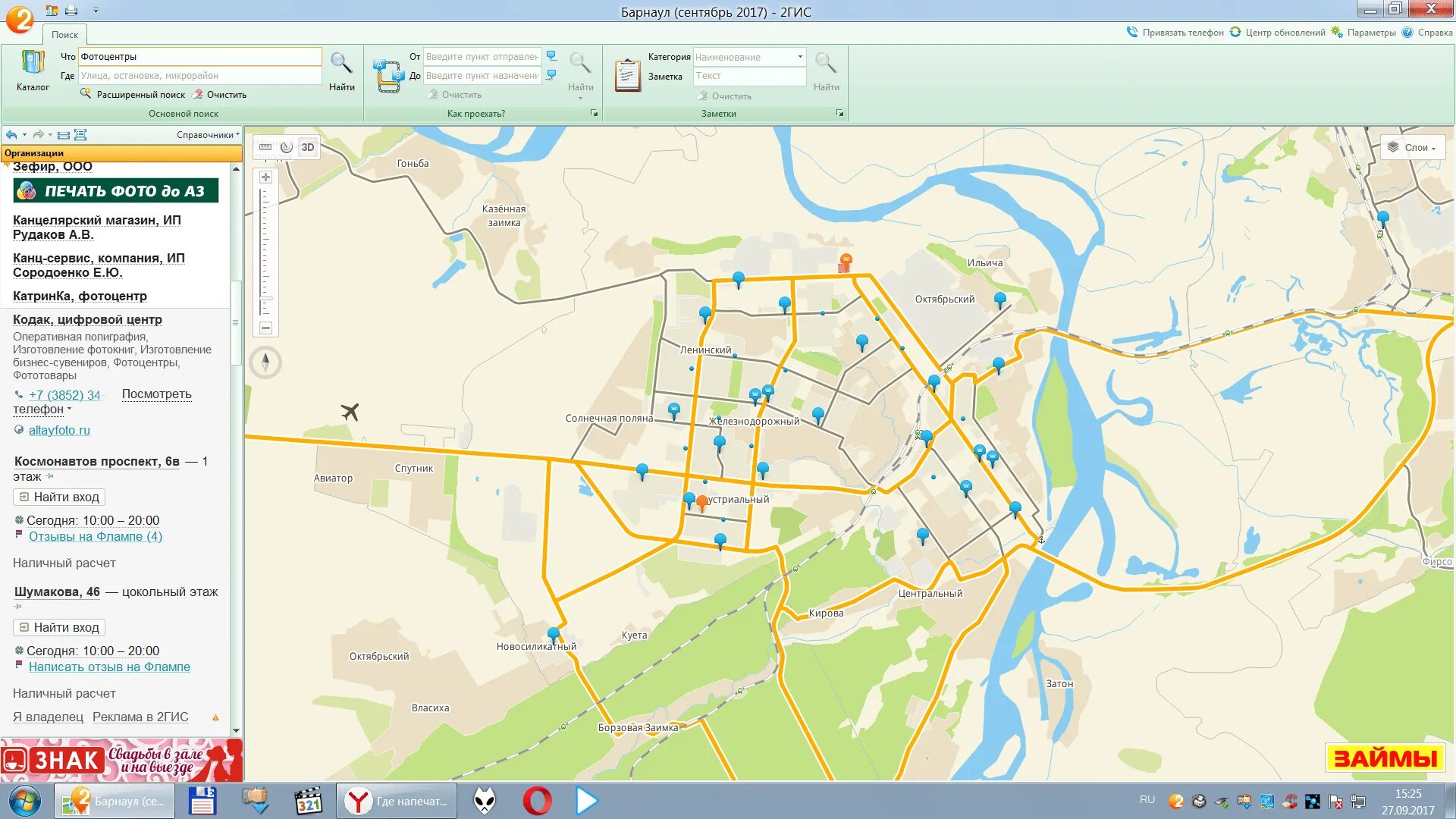Click Очистить in Основной поиск

pyautogui.click(x=219, y=95)
